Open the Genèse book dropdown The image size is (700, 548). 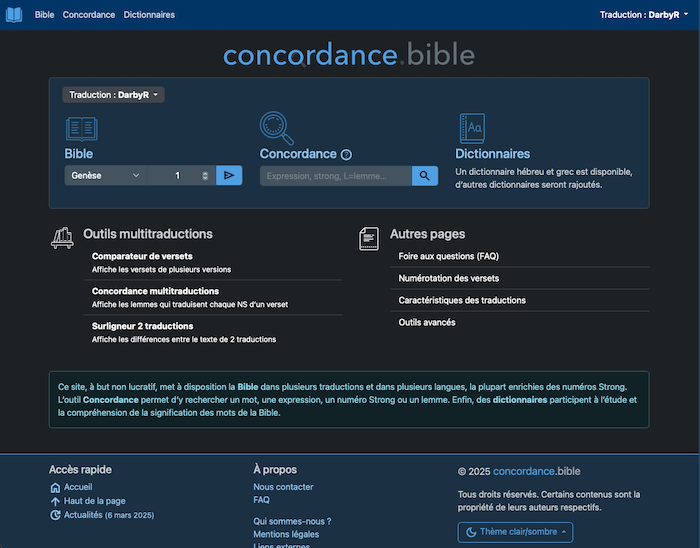(106, 175)
